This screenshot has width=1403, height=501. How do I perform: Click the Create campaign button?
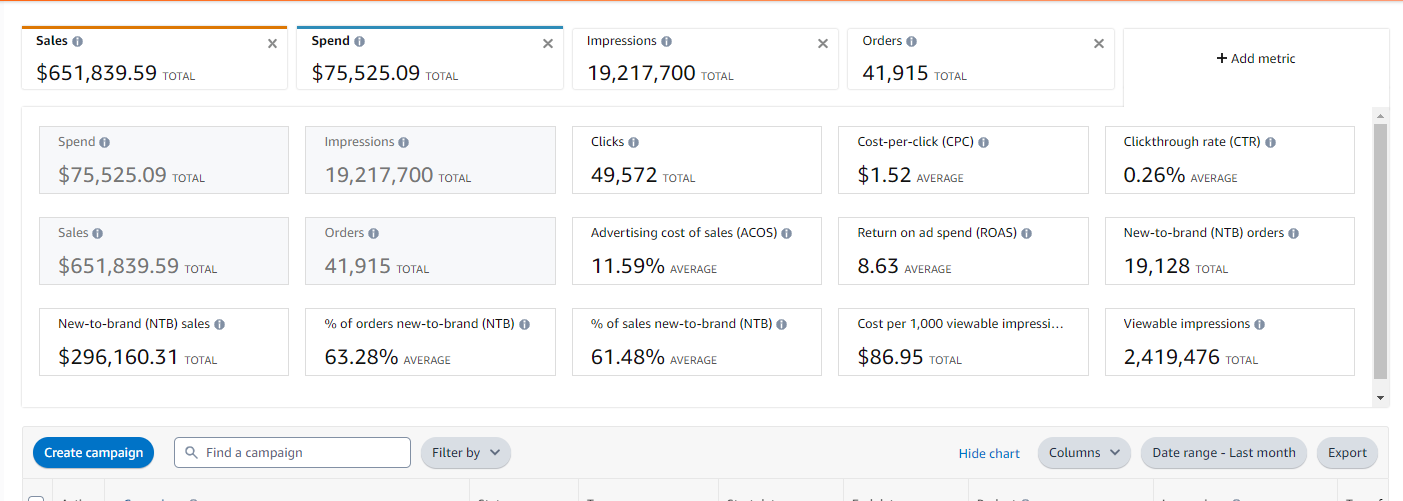click(x=93, y=453)
